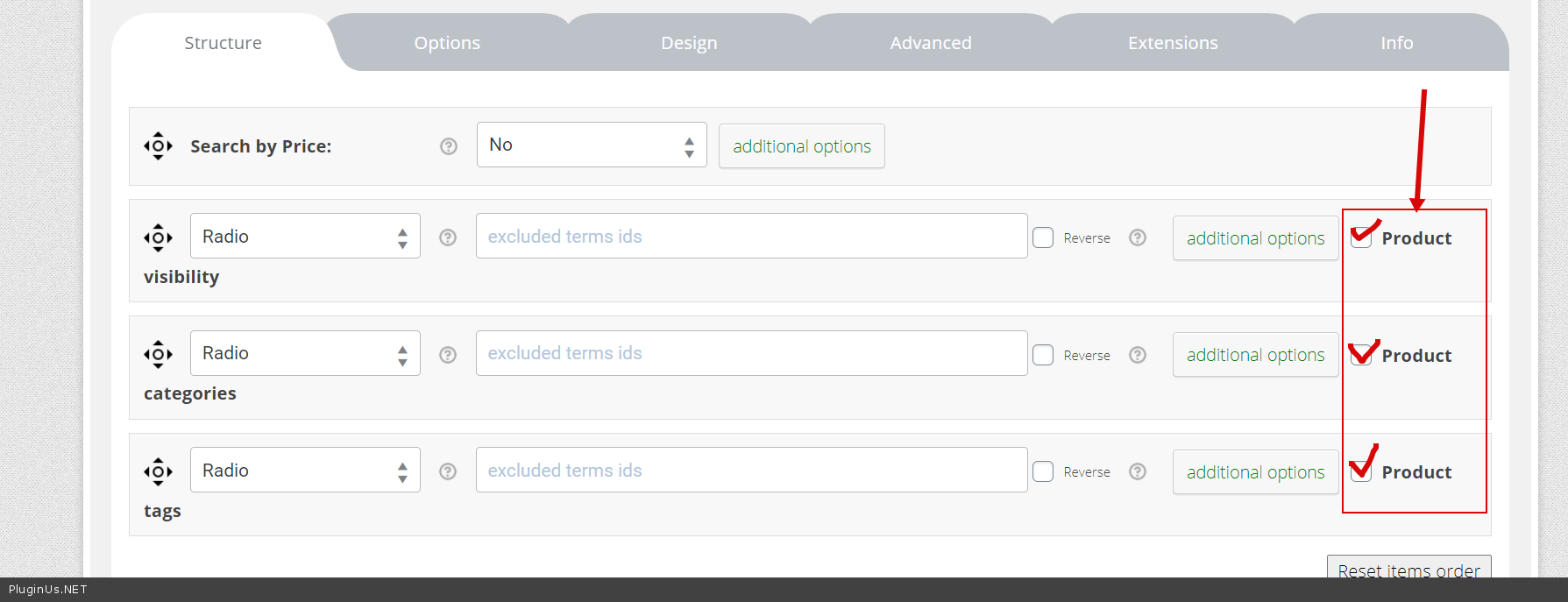Screen dimensions: 1568x602
Task: Toggle the Product checkbox for categories
Action: pos(1361,355)
